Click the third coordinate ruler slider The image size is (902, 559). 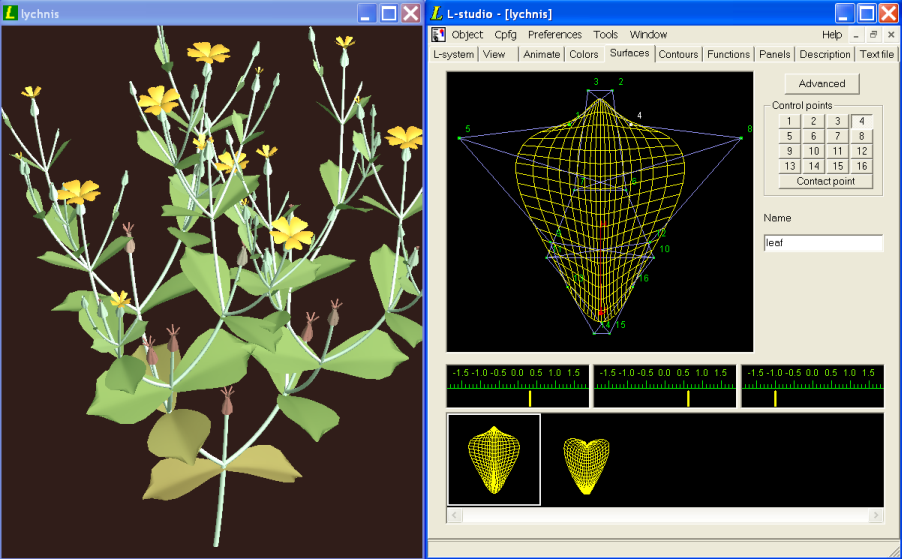click(x=812, y=385)
